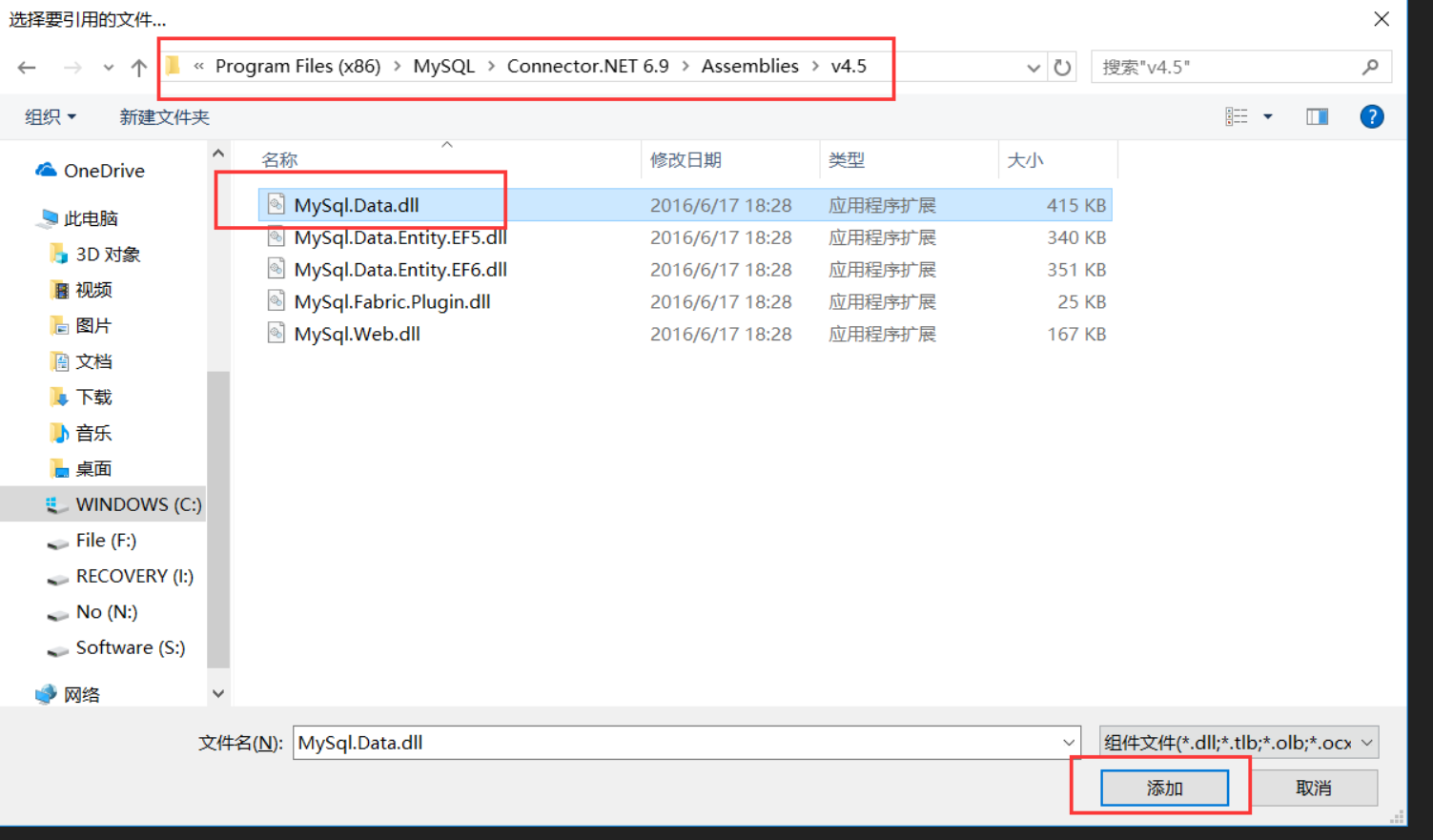Click the WINDOWS (C:) drive icon

click(x=57, y=505)
